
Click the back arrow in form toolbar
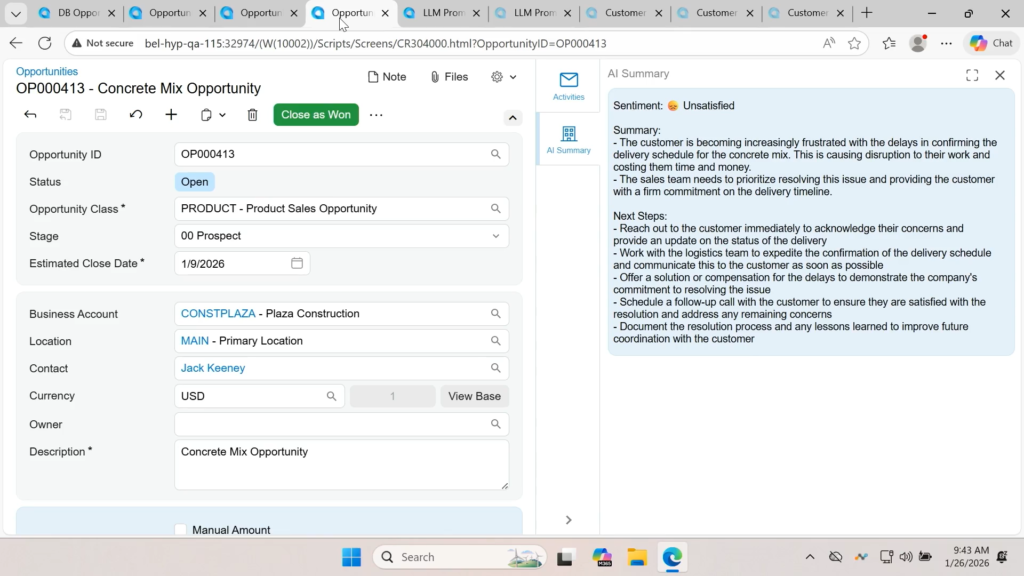[30, 115]
